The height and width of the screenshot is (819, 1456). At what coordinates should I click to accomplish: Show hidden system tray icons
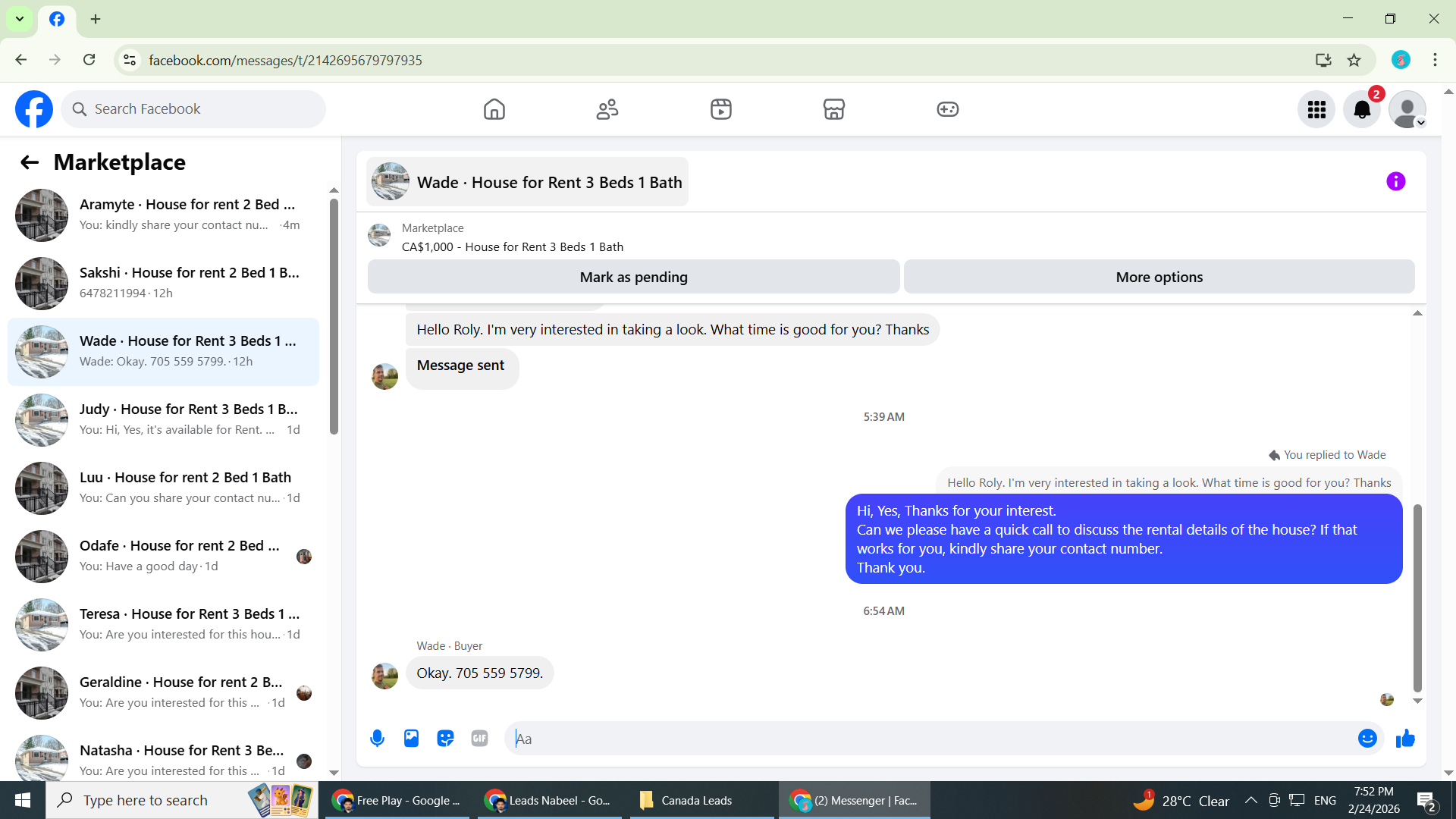click(1251, 801)
